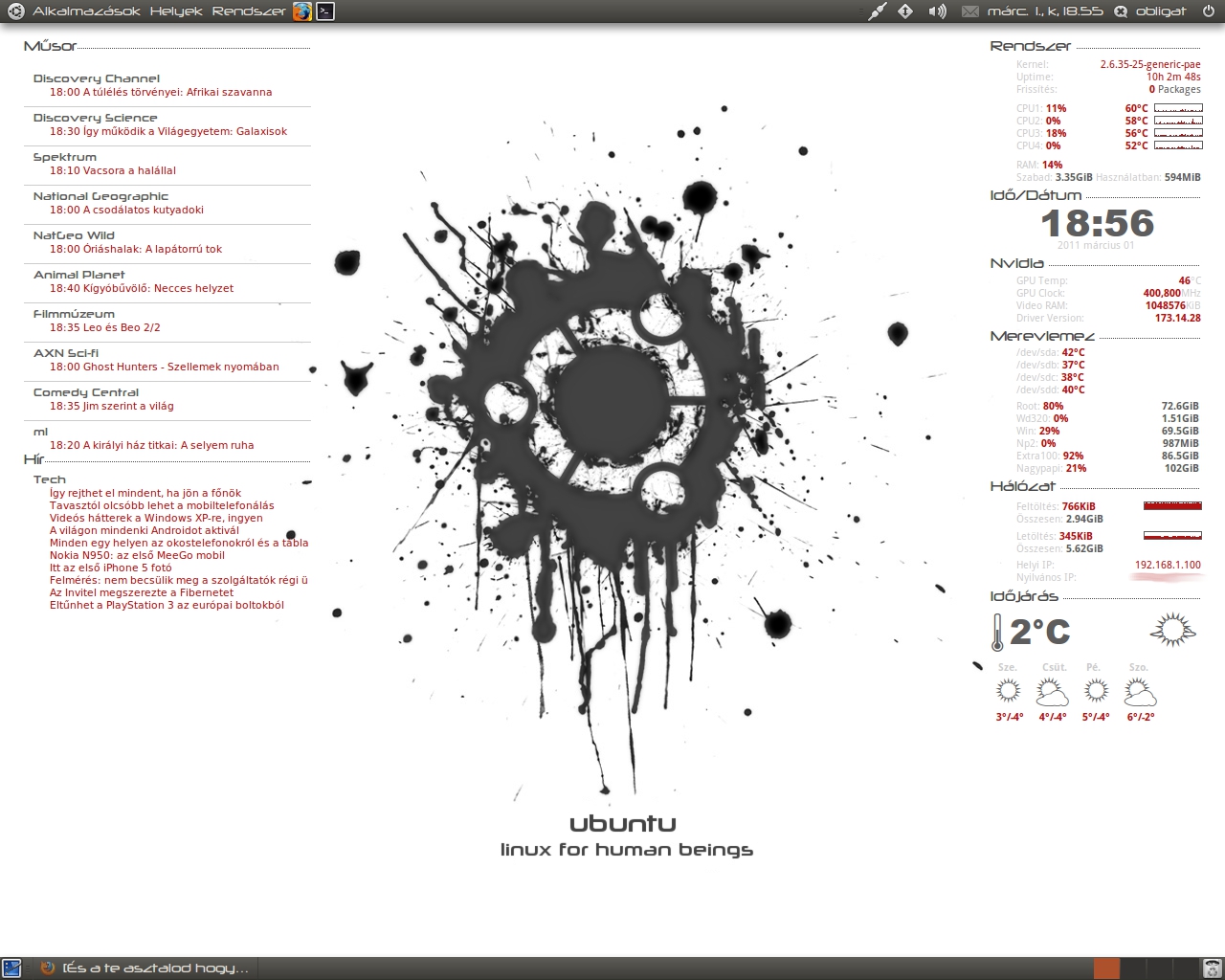Click the /dev/sda: 42°C temperature
This screenshot has width=1225, height=980.
[1051, 352]
